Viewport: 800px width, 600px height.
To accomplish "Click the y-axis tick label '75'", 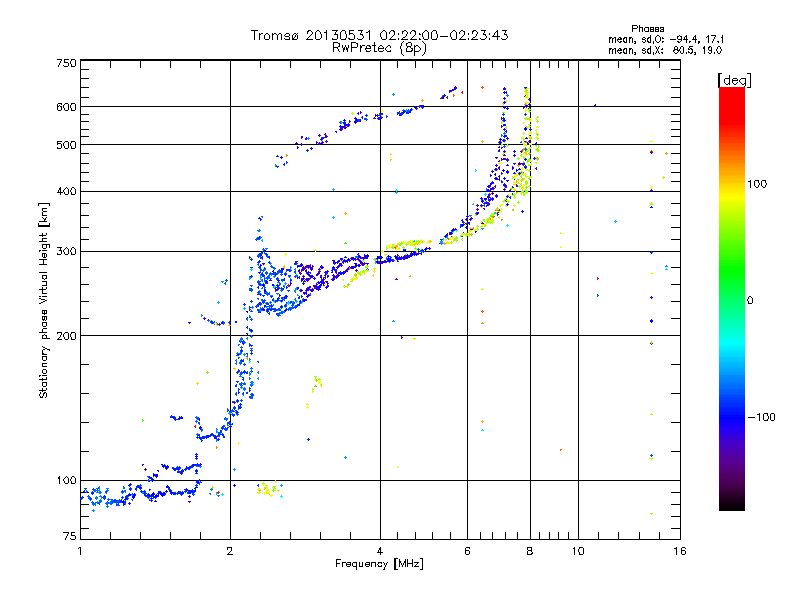I will click(70, 536).
